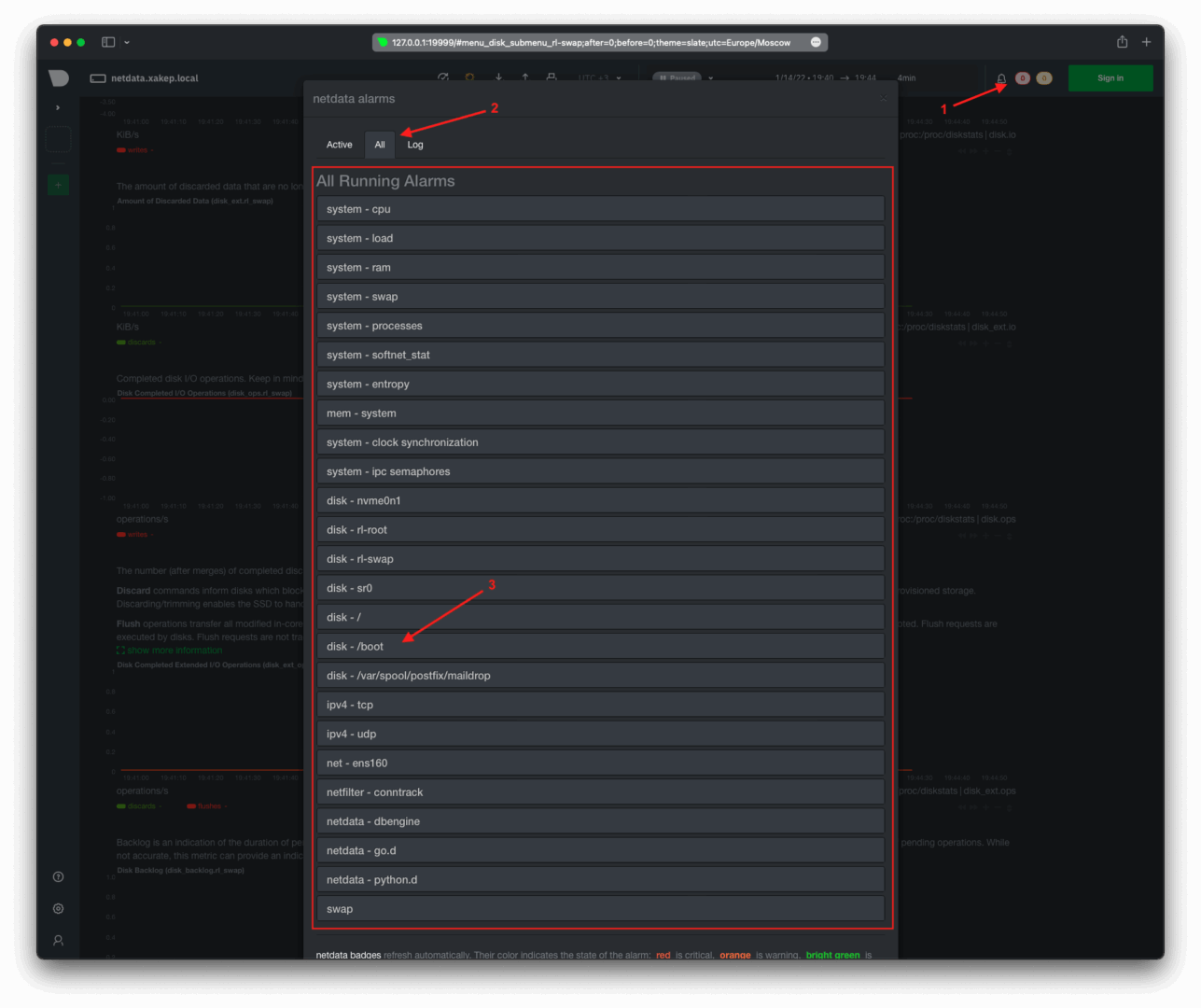The width and height of the screenshot is (1201, 1008).
Task: Expand the disk - rl-root alarm group
Action: click(600, 530)
